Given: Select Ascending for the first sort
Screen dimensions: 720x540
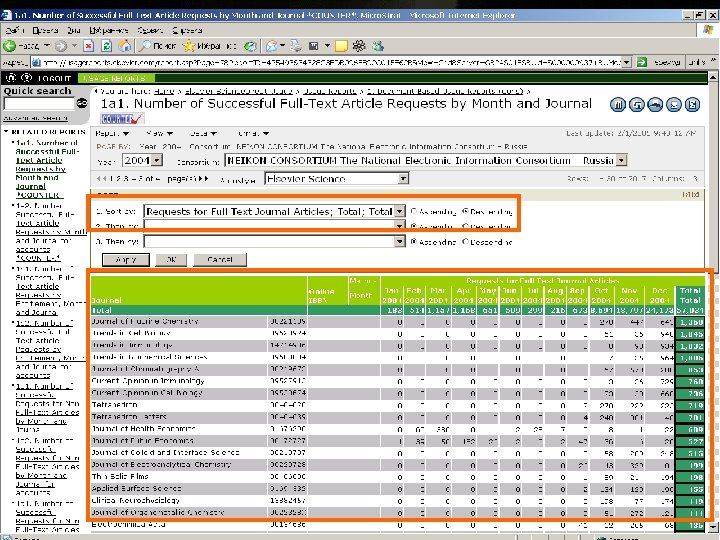Looking at the screenshot, I should coord(415,212).
